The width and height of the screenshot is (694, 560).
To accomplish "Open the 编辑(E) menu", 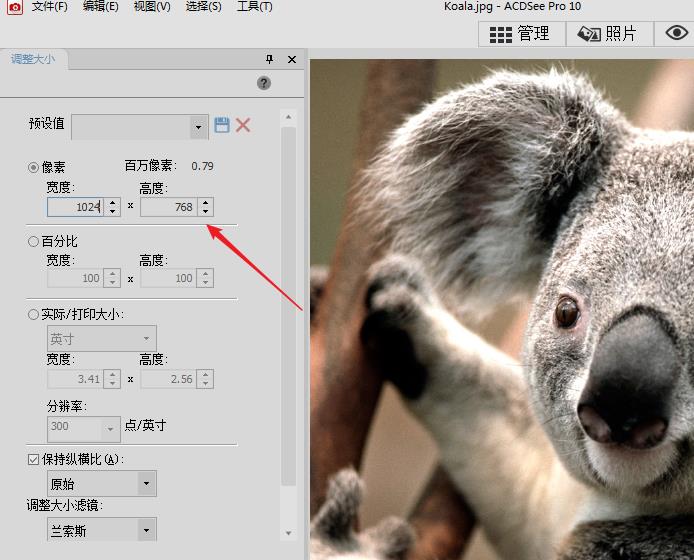I will [x=100, y=7].
